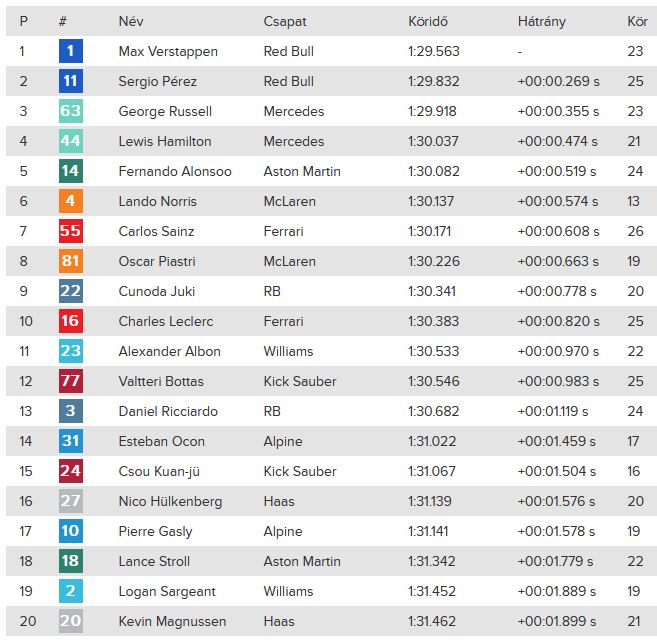Click the Kör column header
This screenshot has height=642, width=657.
tap(637, 21)
